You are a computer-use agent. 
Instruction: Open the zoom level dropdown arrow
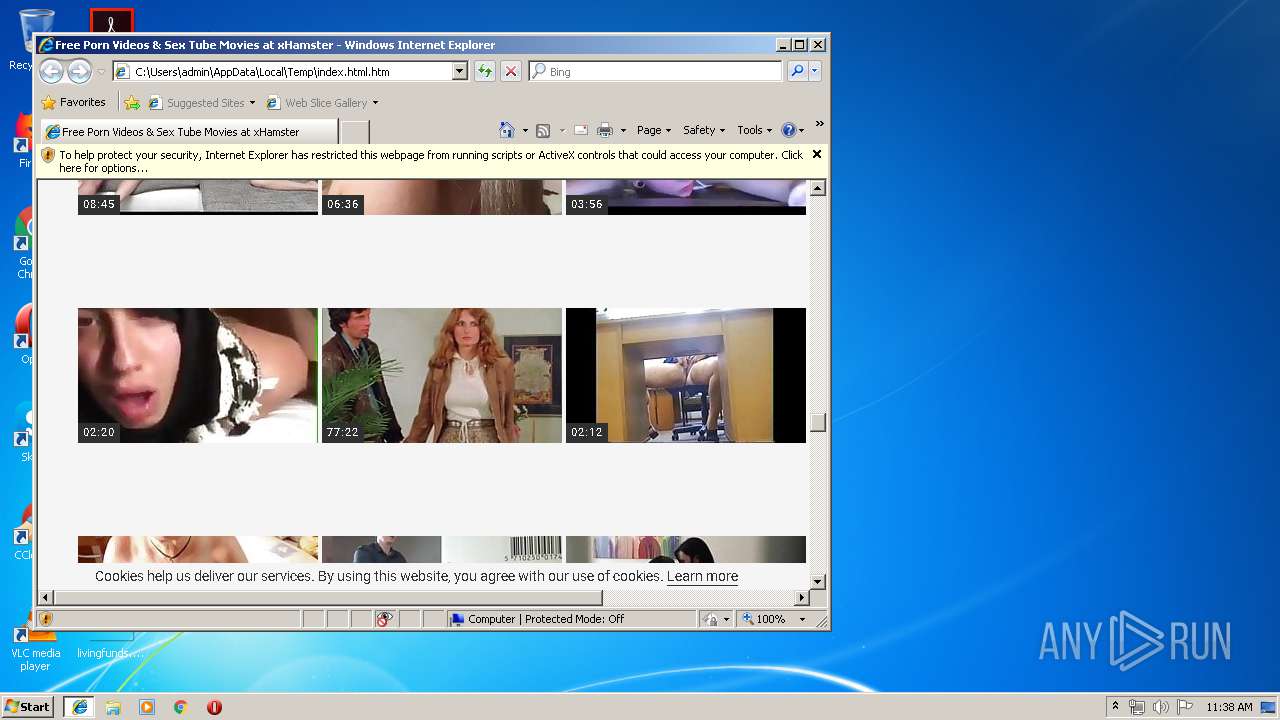coord(802,619)
